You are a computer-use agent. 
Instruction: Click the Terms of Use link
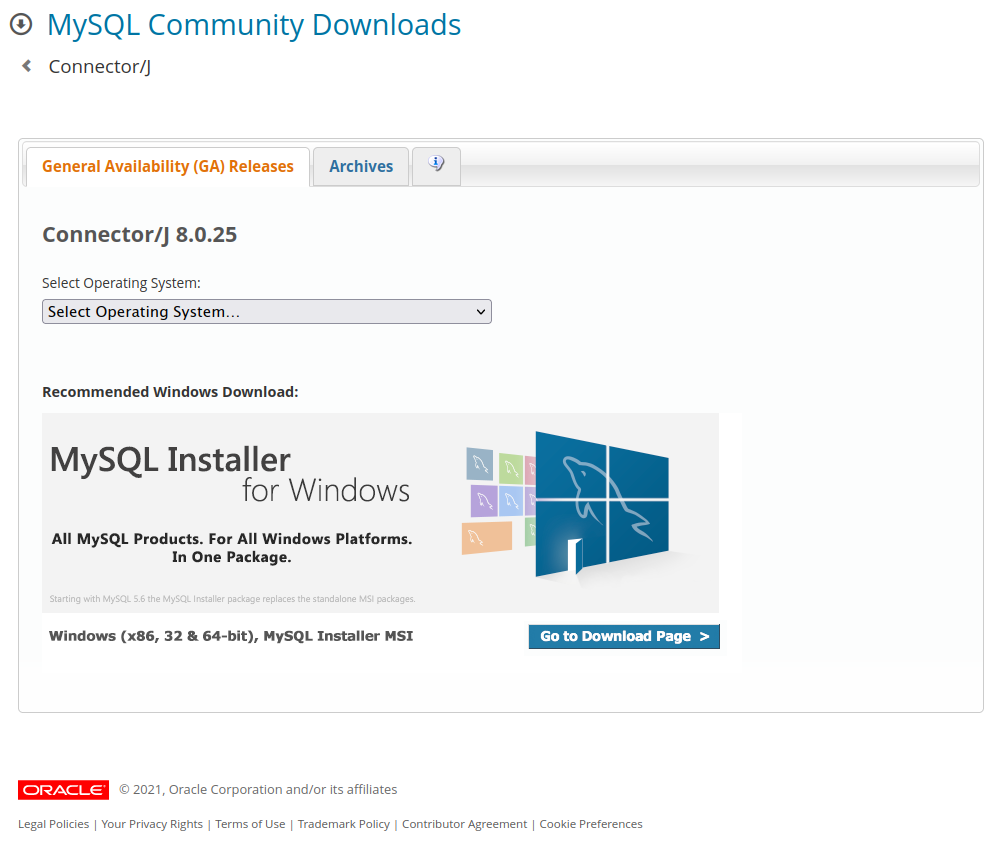click(250, 824)
